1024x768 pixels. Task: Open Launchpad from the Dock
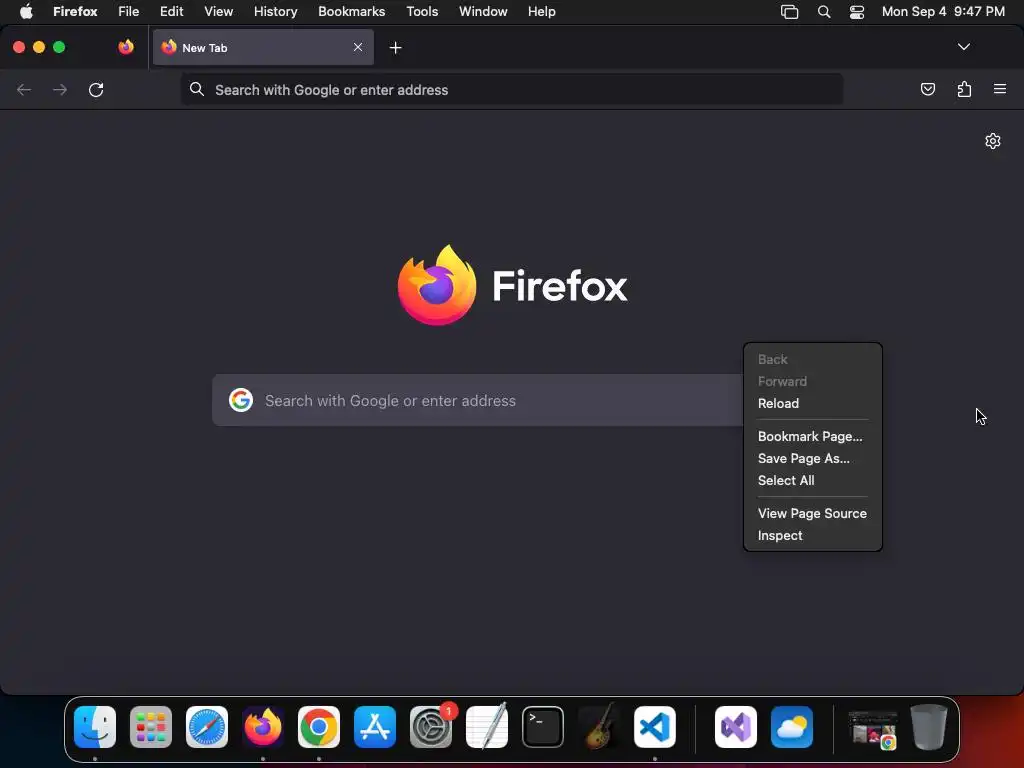tap(151, 727)
